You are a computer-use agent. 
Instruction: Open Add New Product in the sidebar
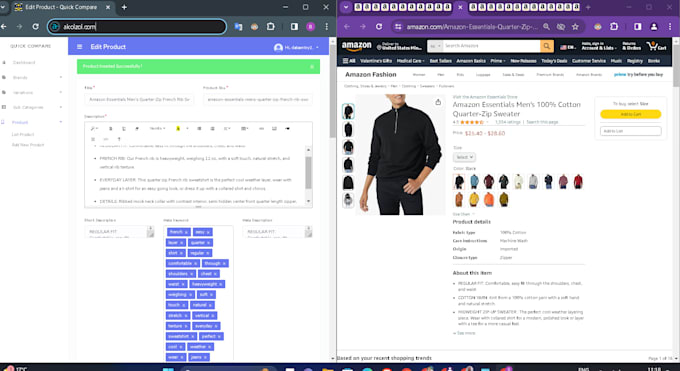pyautogui.click(x=28, y=145)
